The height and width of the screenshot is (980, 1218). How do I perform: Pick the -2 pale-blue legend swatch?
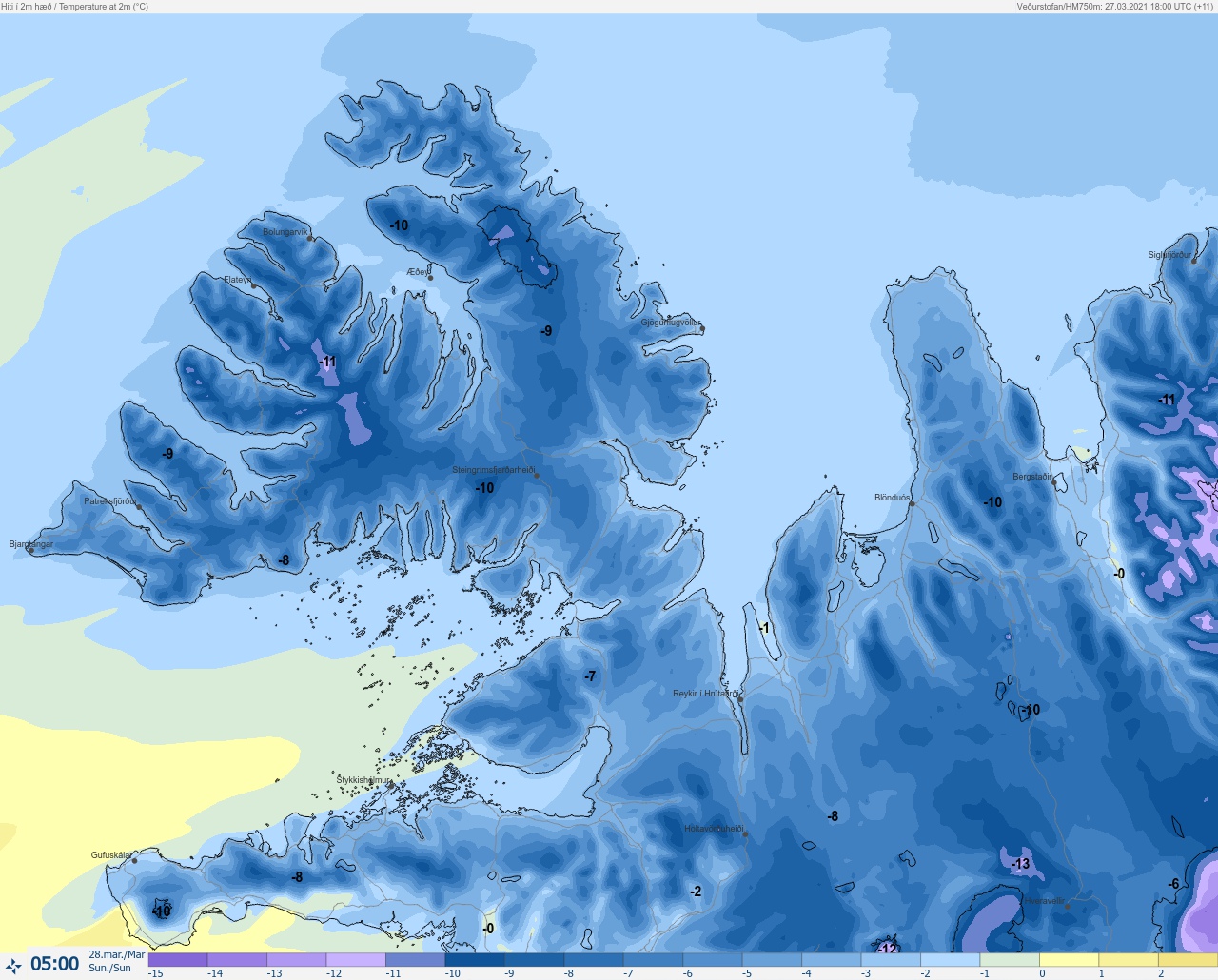coord(951,960)
